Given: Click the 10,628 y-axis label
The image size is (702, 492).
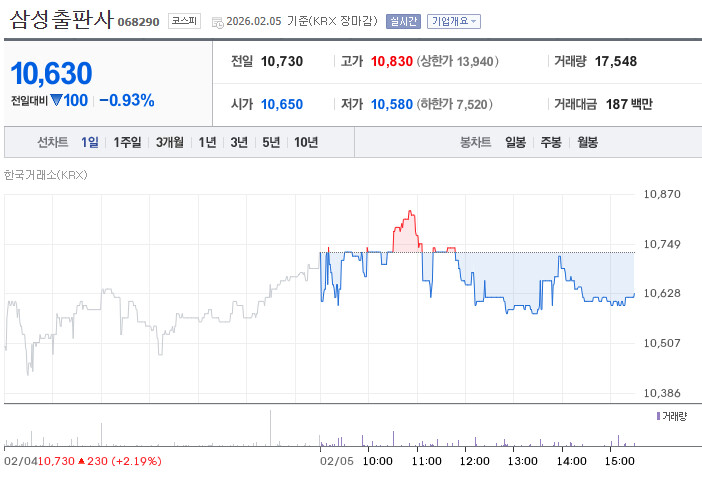Looking at the screenshot, I should point(662,293).
